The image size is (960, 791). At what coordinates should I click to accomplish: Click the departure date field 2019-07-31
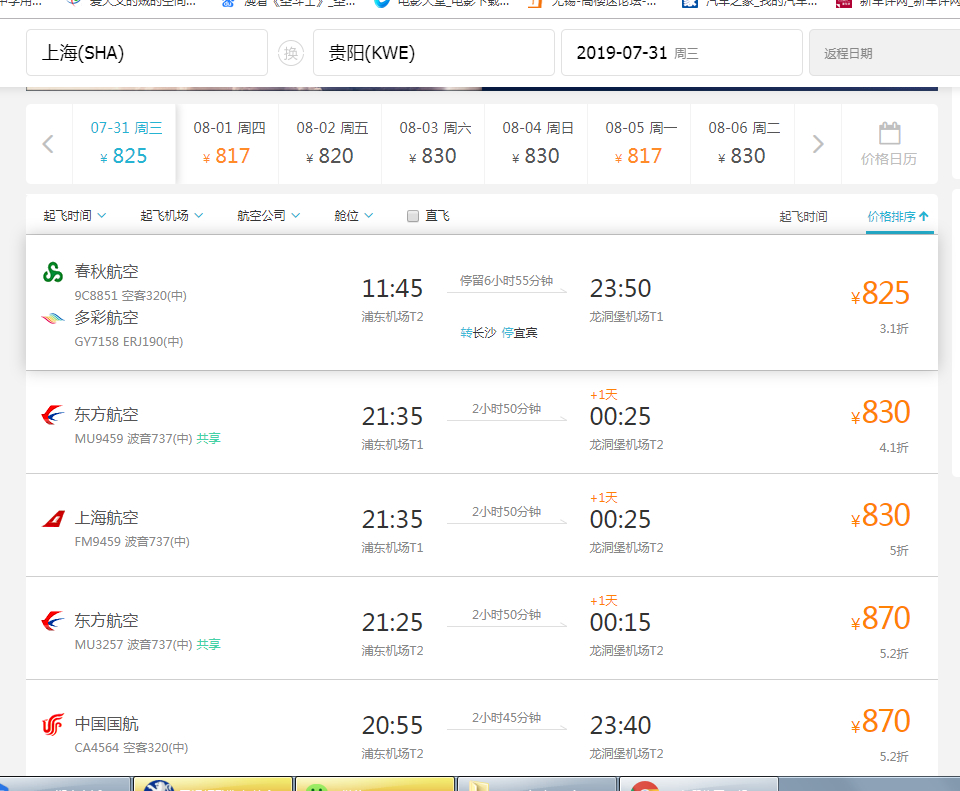click(681, 53)
